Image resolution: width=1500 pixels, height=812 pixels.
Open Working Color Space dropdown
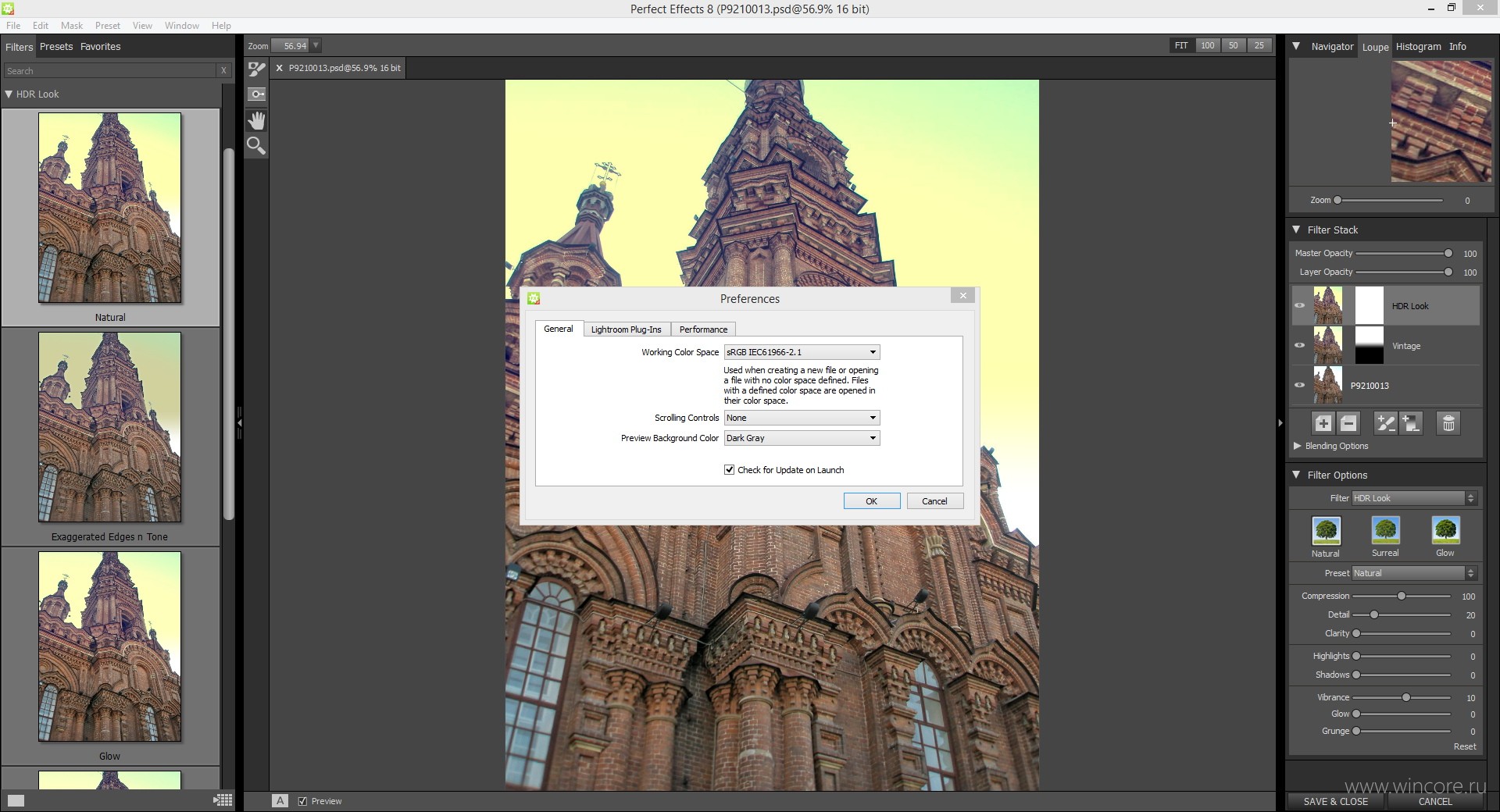(802, 352)
